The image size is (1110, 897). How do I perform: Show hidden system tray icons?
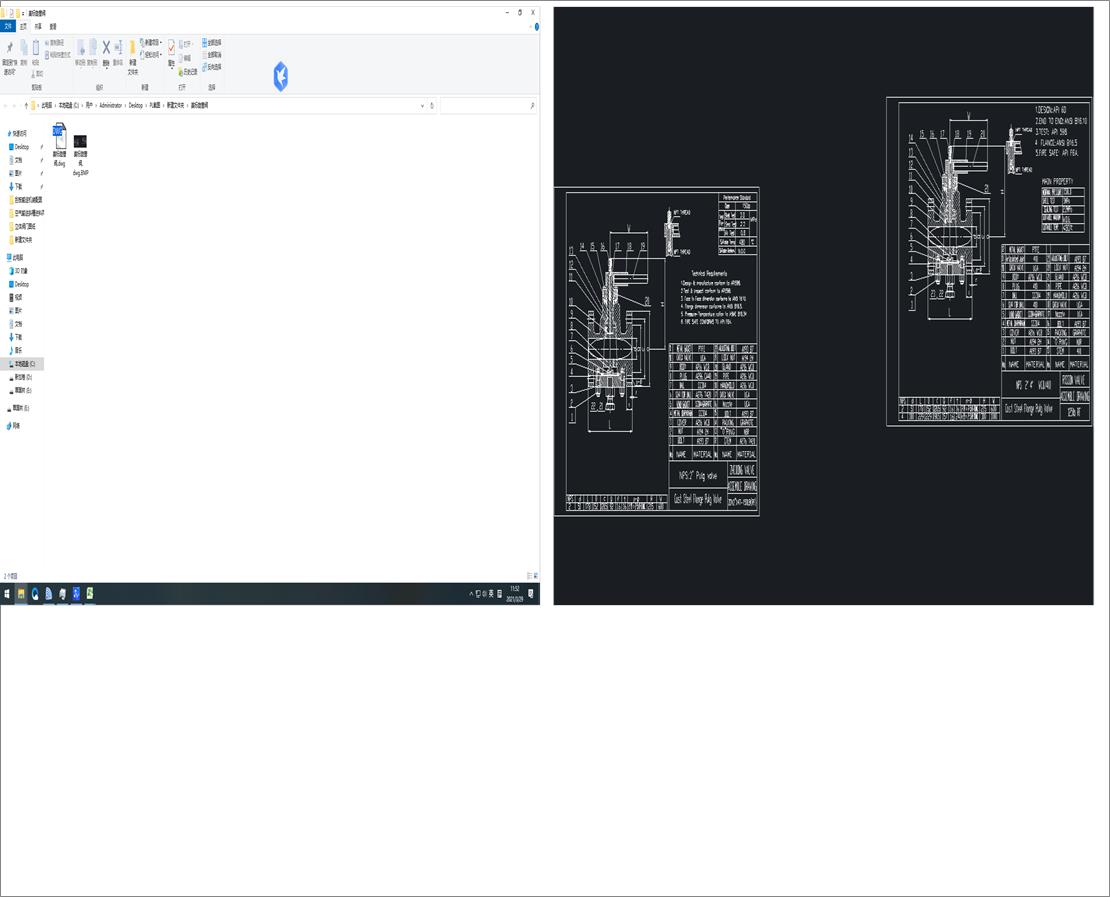click(471, 594)
